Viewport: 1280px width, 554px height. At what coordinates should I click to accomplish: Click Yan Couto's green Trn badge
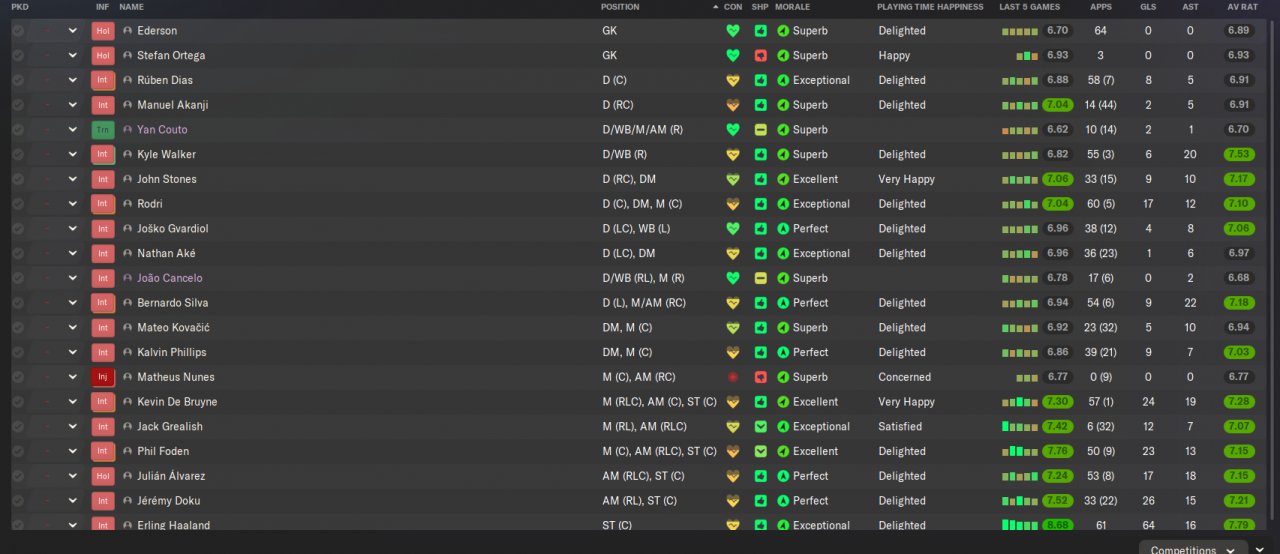pos(103,130)
